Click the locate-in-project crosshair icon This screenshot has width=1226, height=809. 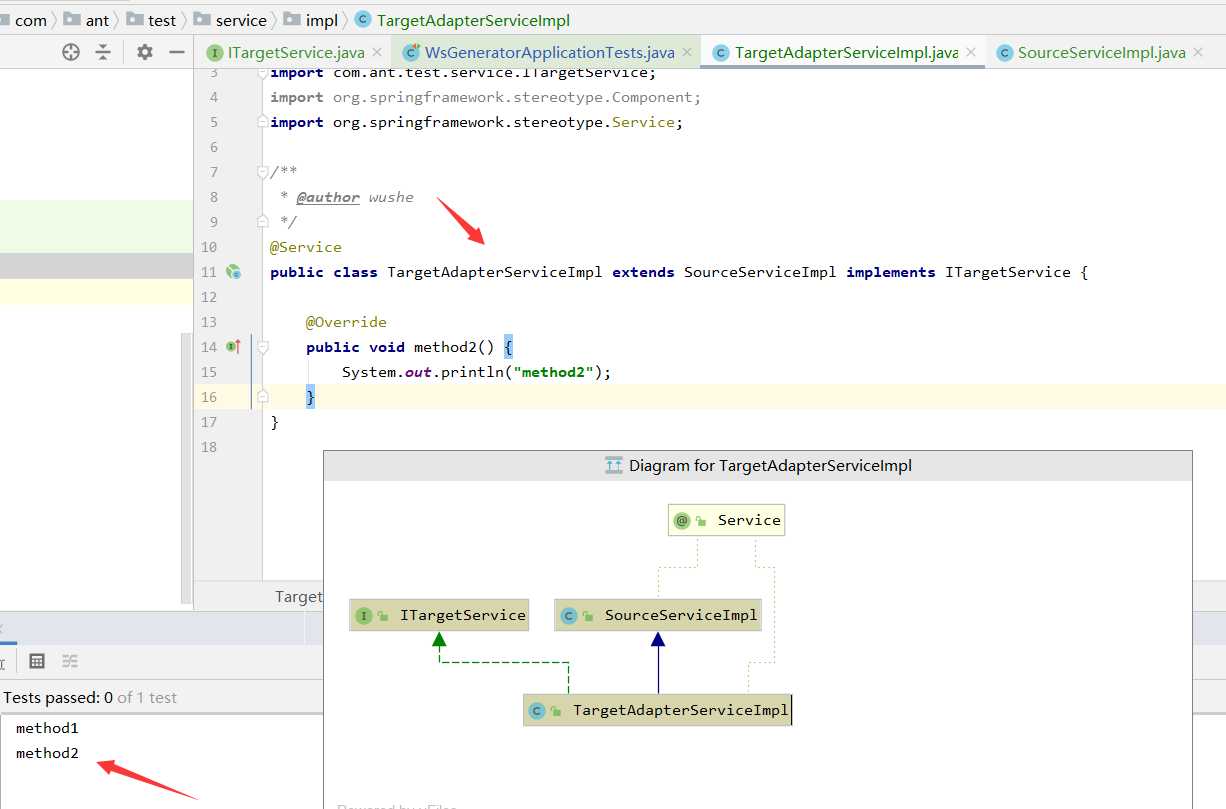pos(70,52)
